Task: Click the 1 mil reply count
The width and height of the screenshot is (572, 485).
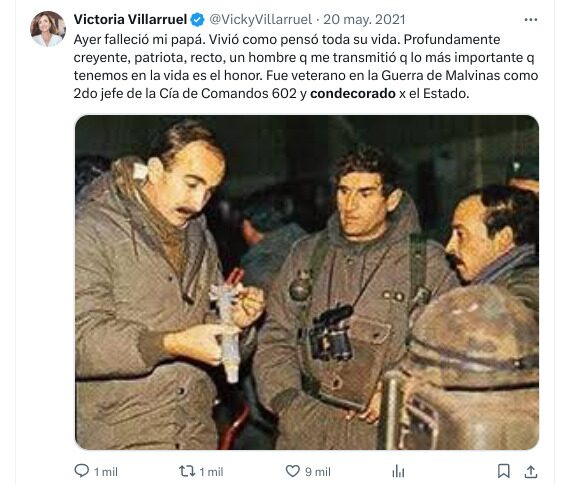Action: pyautogui.click(x=106, y=472)
